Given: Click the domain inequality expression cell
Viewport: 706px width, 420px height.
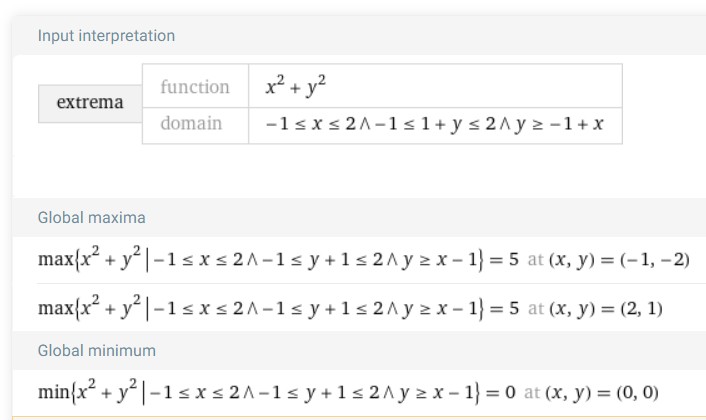Looking at the screenshot, I should pos(435,126).
